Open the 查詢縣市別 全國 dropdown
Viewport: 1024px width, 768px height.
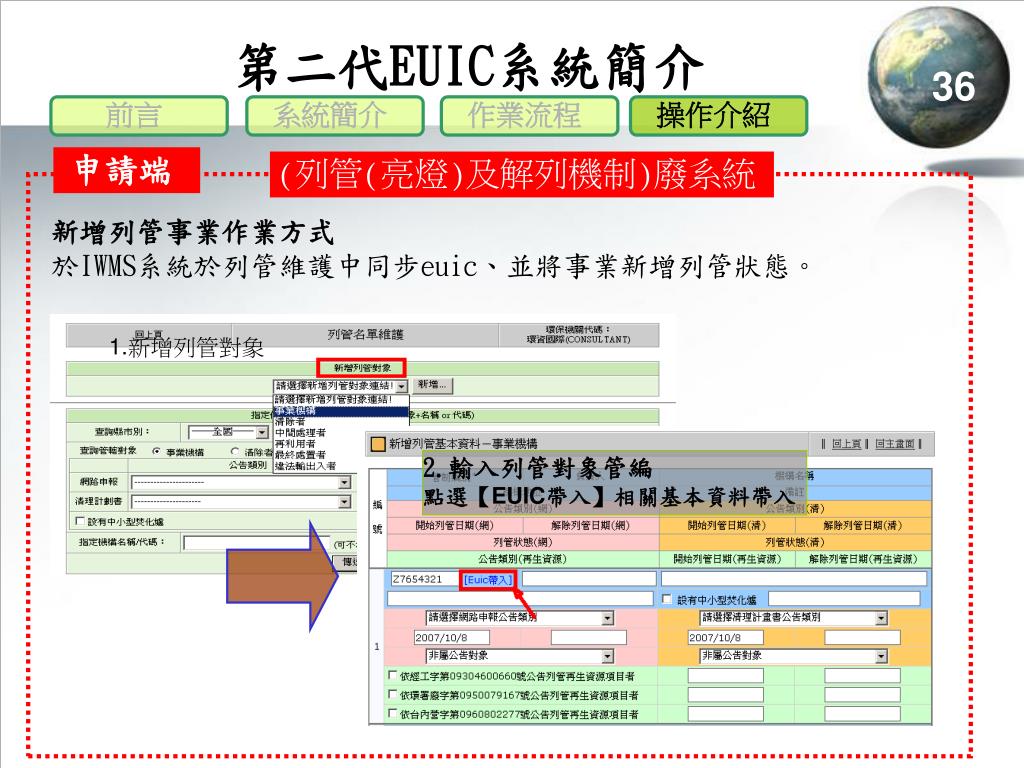[x=228, y=432]
